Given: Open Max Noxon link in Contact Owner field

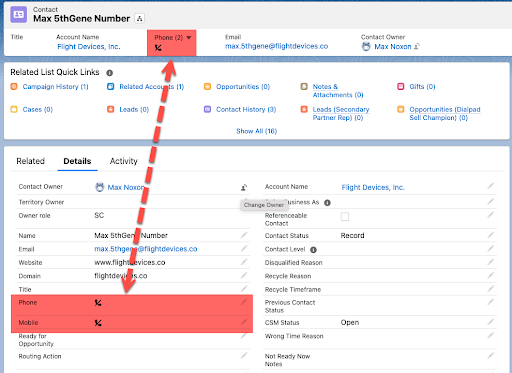Looking at the screenshot, I should click(x=126, y=187).
